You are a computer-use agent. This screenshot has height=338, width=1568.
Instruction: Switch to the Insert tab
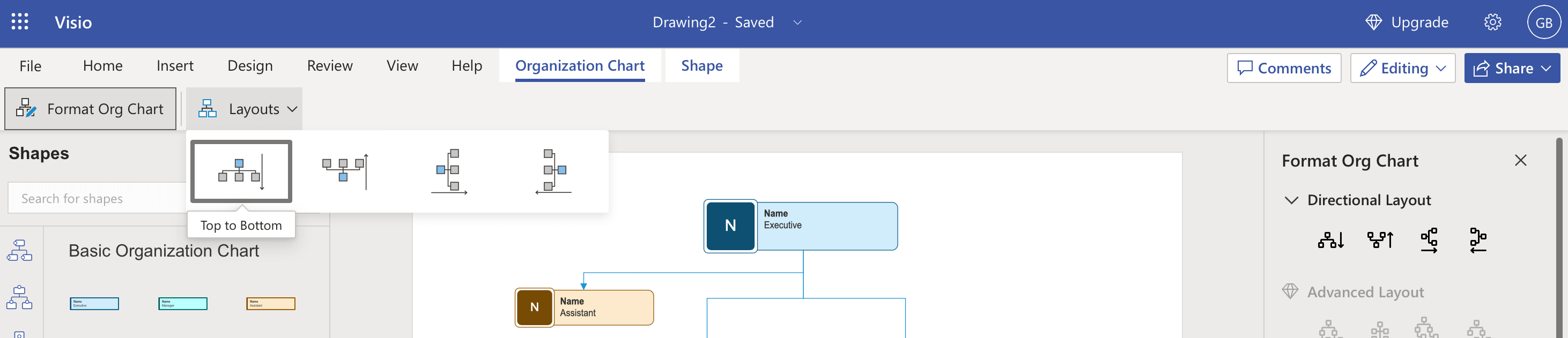coord(175,66)
